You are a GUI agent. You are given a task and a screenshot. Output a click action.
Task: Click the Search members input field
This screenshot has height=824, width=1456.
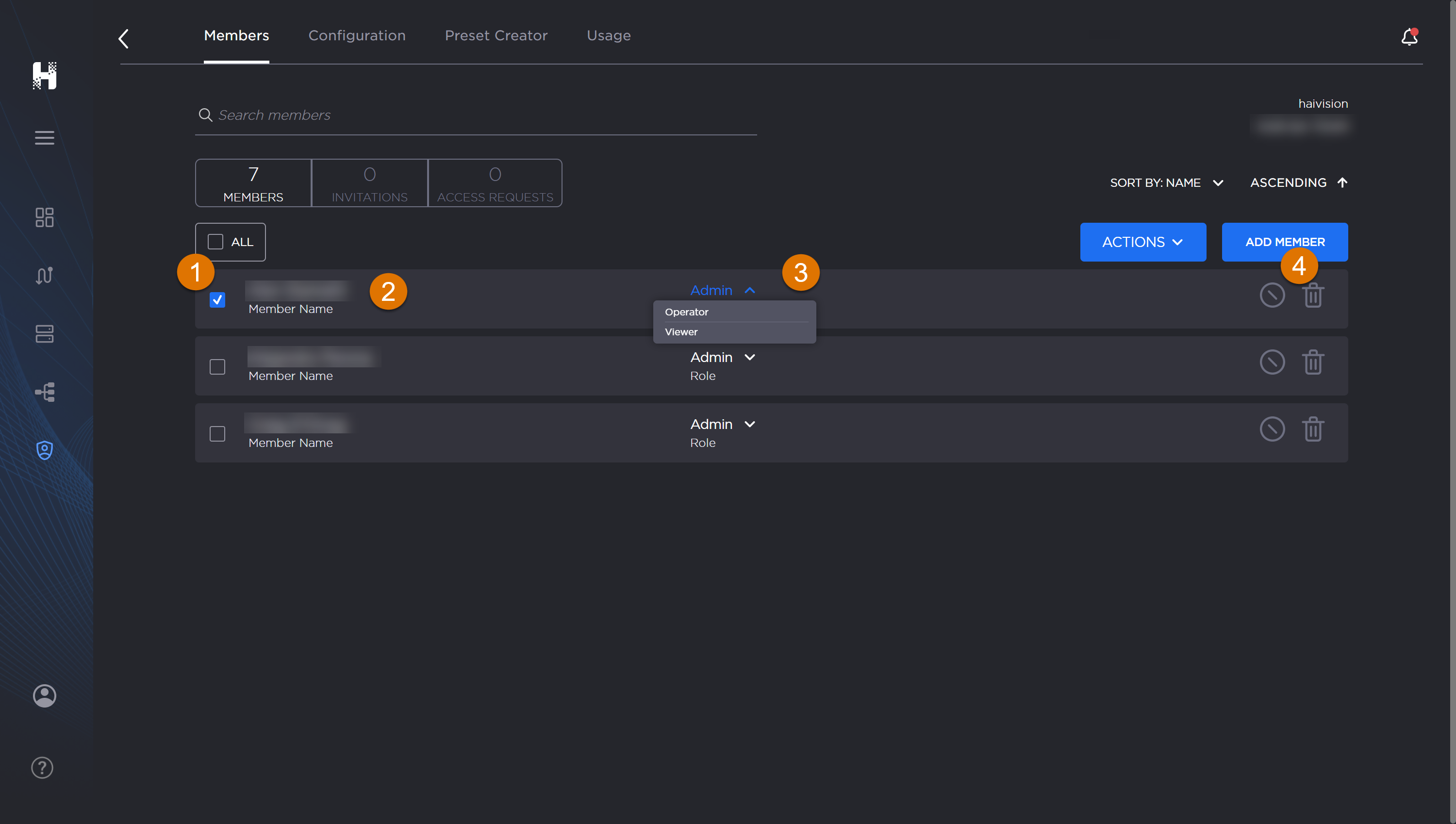point(475,115)
